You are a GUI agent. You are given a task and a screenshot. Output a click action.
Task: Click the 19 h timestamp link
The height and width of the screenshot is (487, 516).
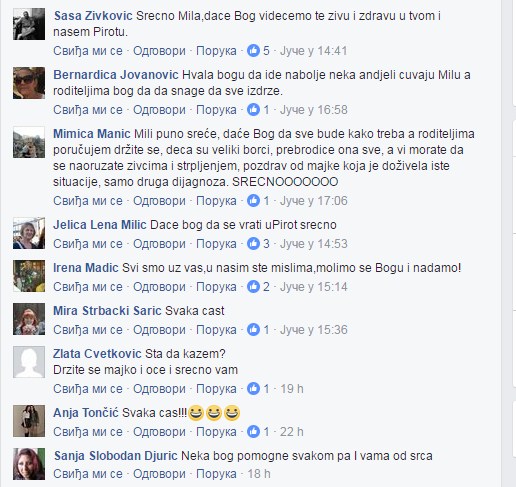[292, 389]
